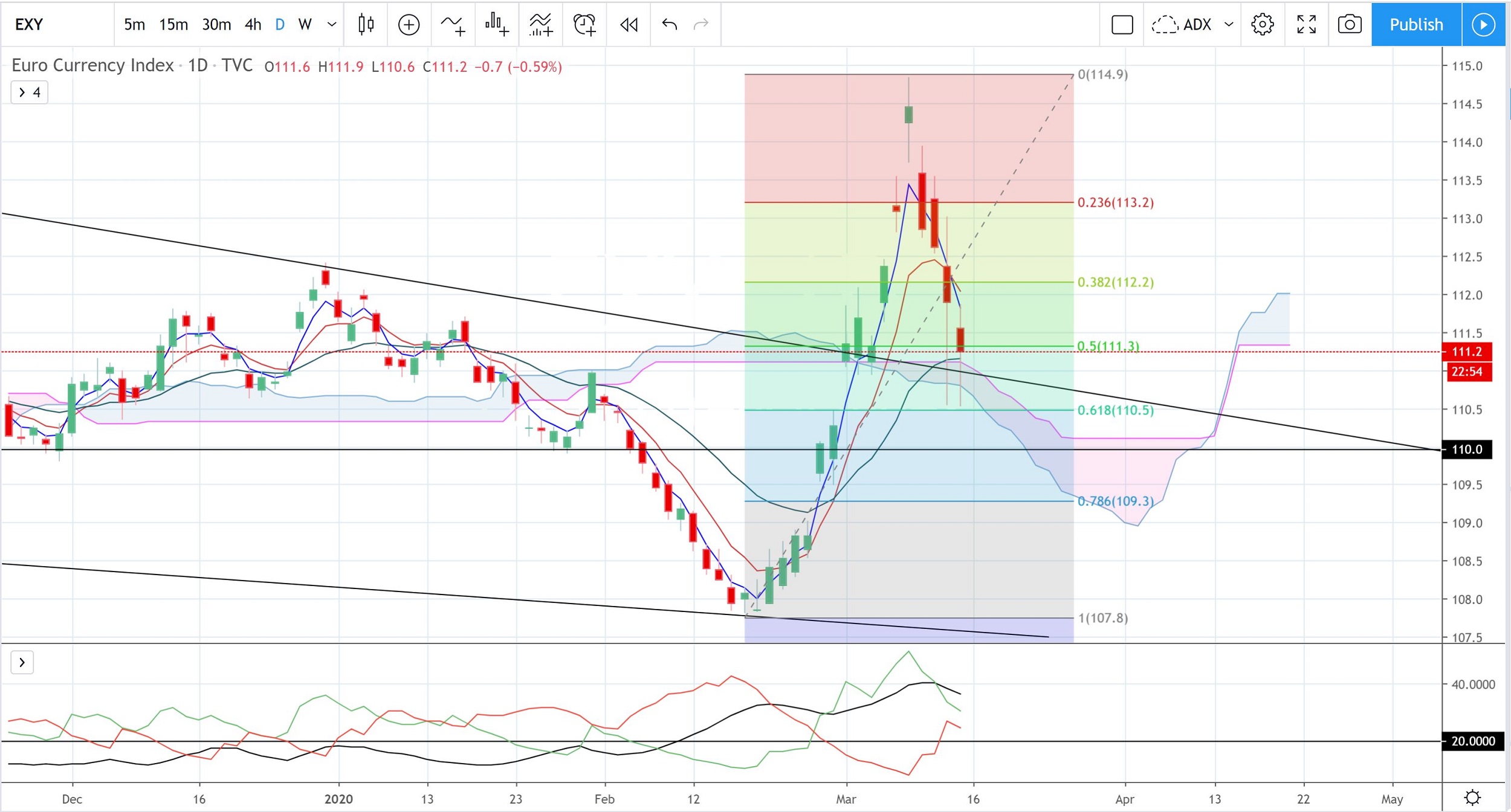Select the 0.236(113.2) Fibonacci level label
The image size is (1511, 812).
1116,202
